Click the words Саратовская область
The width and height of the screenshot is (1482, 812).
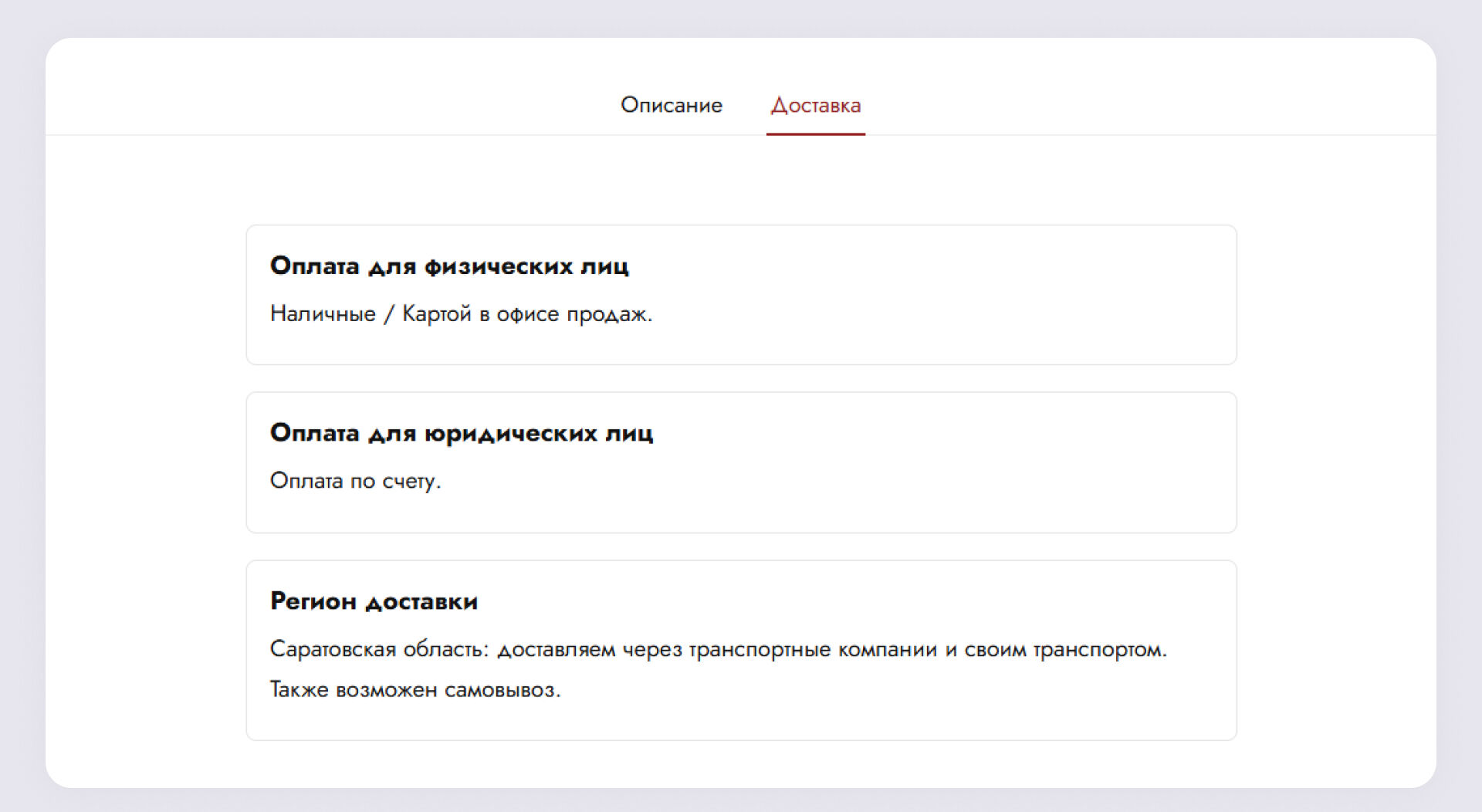[378, 649]
